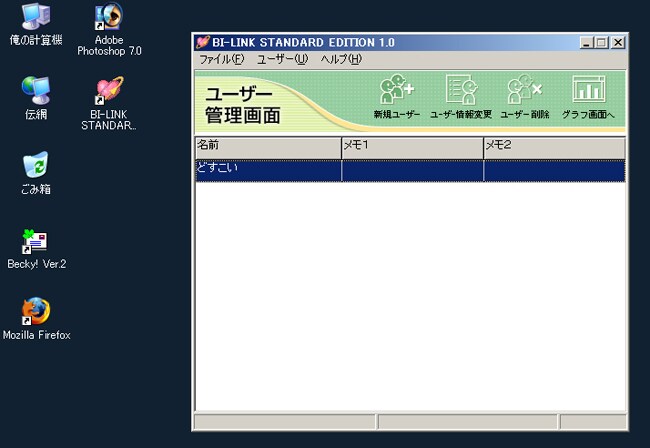Click メモ1 cell of どすこい row

pyautogui.click(x=412, y=171)
